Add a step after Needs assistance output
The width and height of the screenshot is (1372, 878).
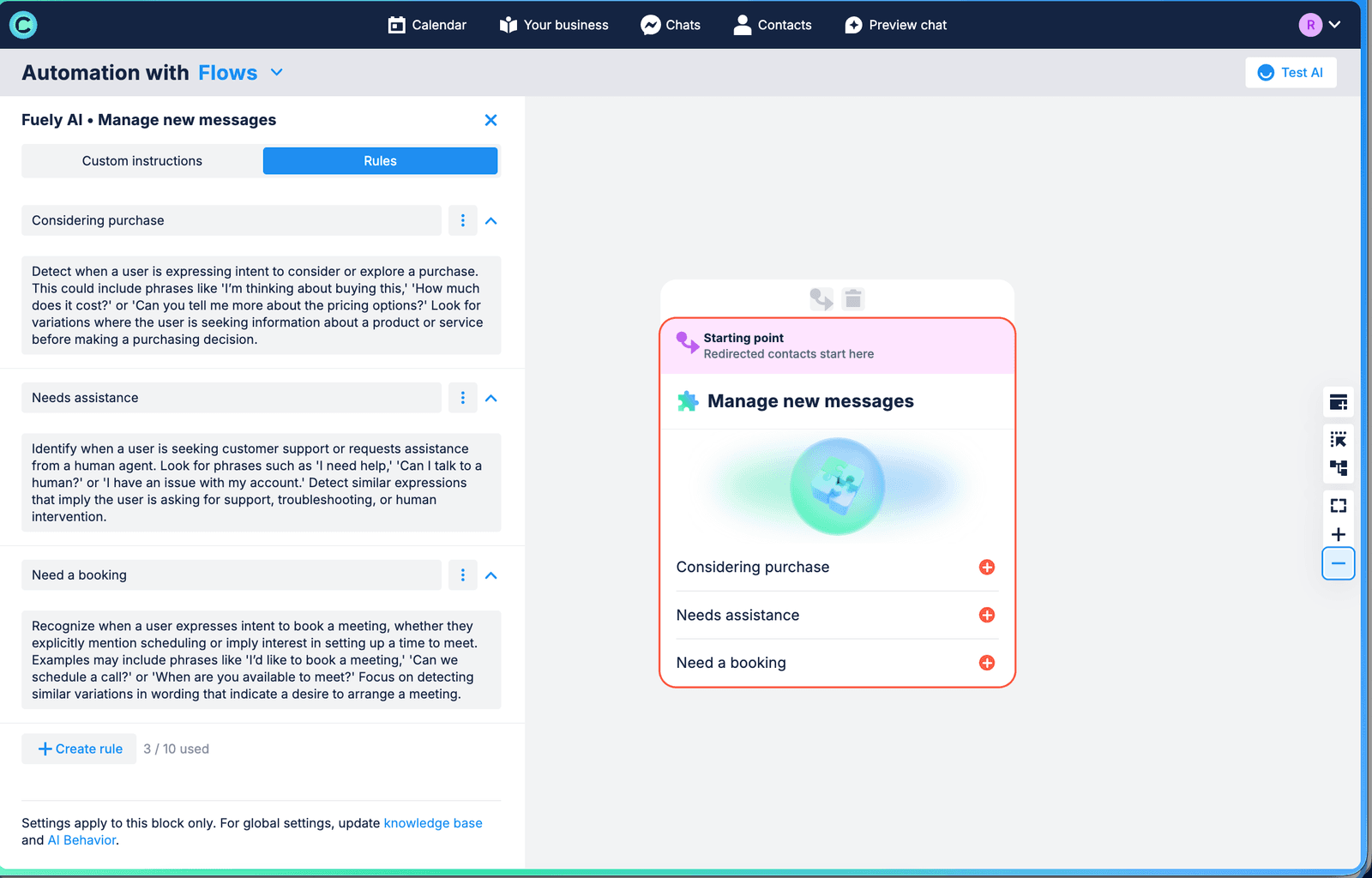(987, 615)
